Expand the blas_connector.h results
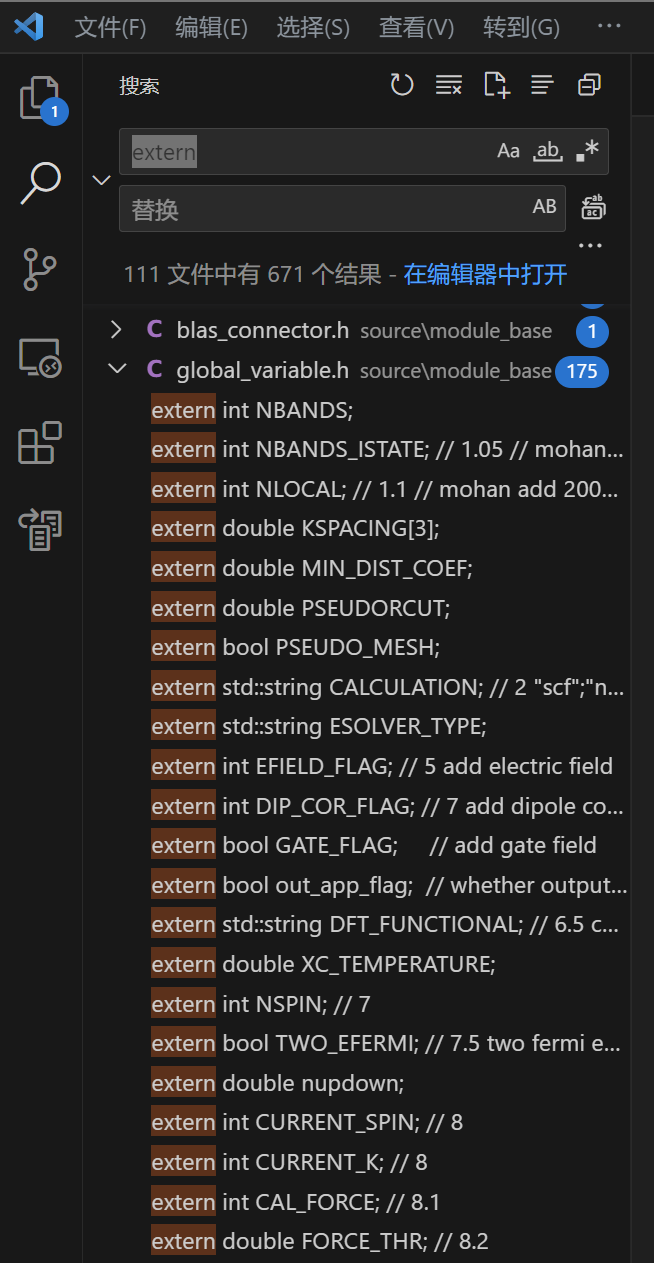 pos(116,330)
